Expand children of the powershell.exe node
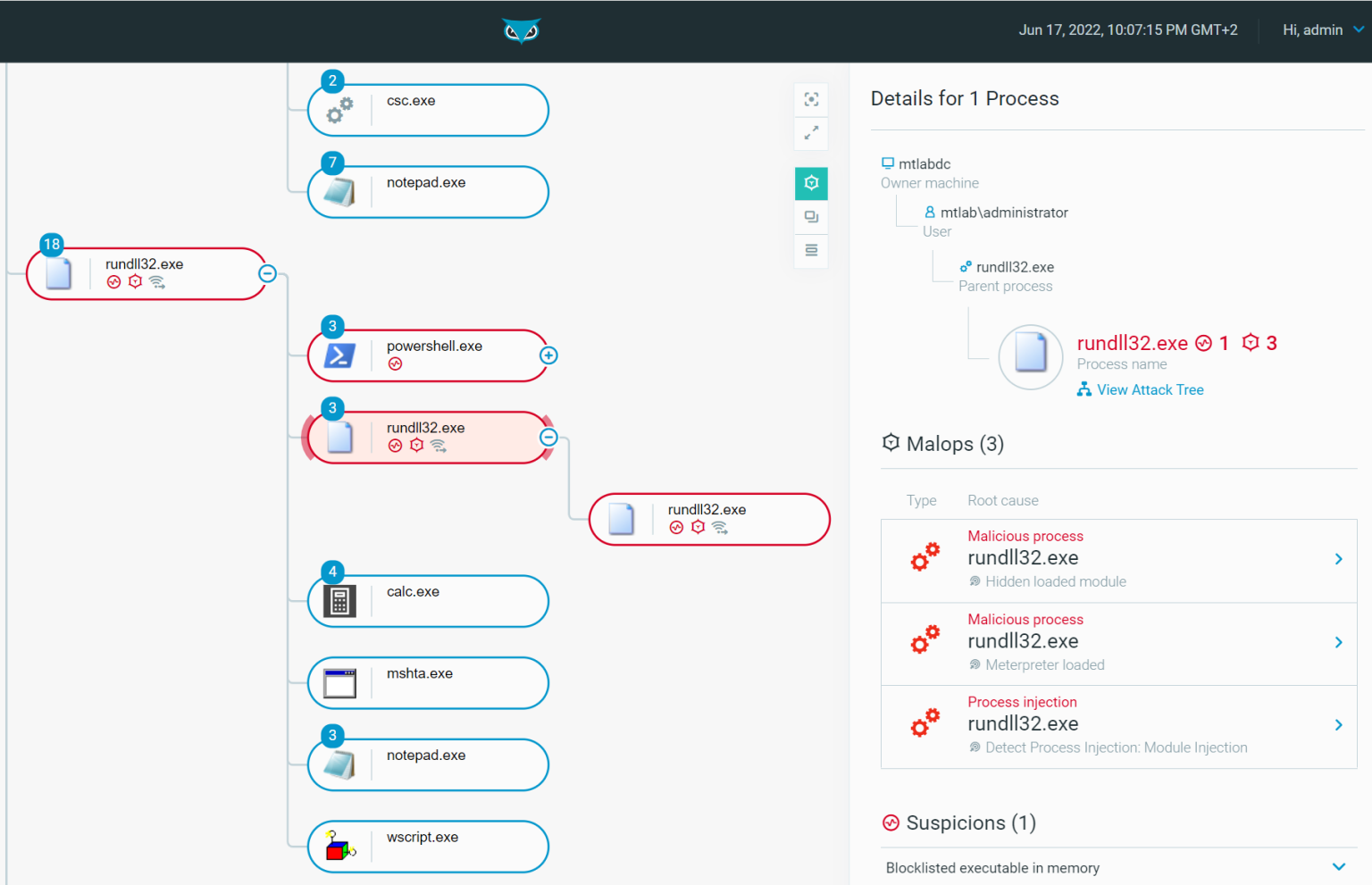Image resolution: width=1372 pixels, height=885 pixels. point(548,355)
